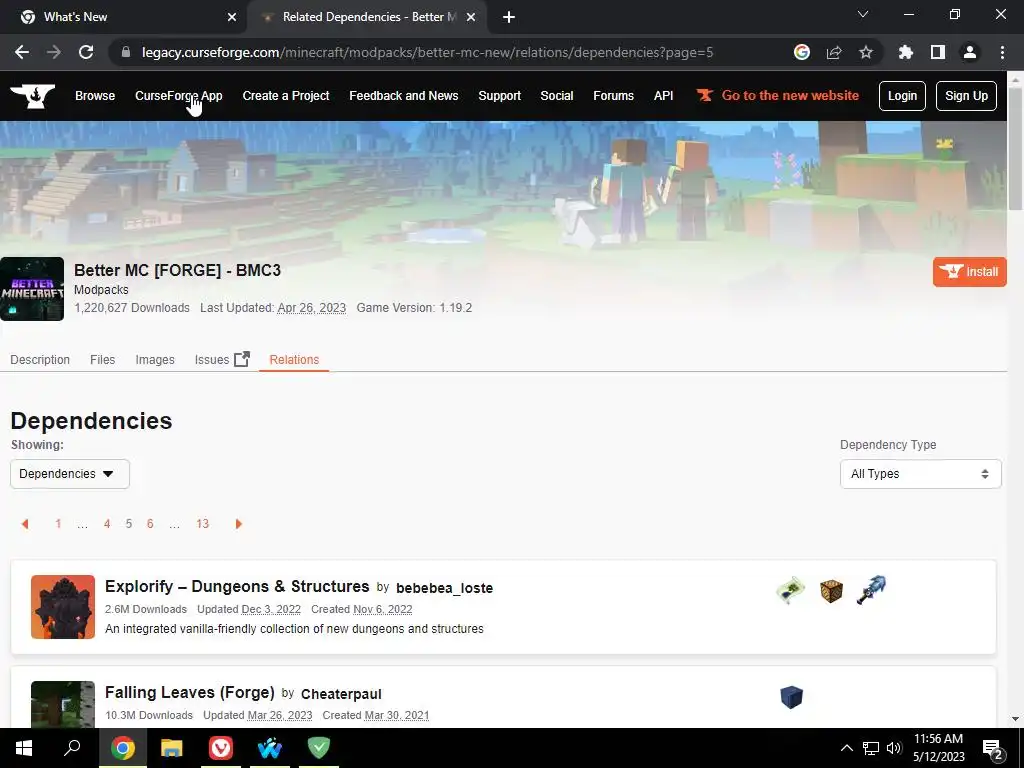The height and width of the screenshot is (768, 1024).
Task: Go to the previous page arrow in the pagination
Action: [x=25, y=524]
